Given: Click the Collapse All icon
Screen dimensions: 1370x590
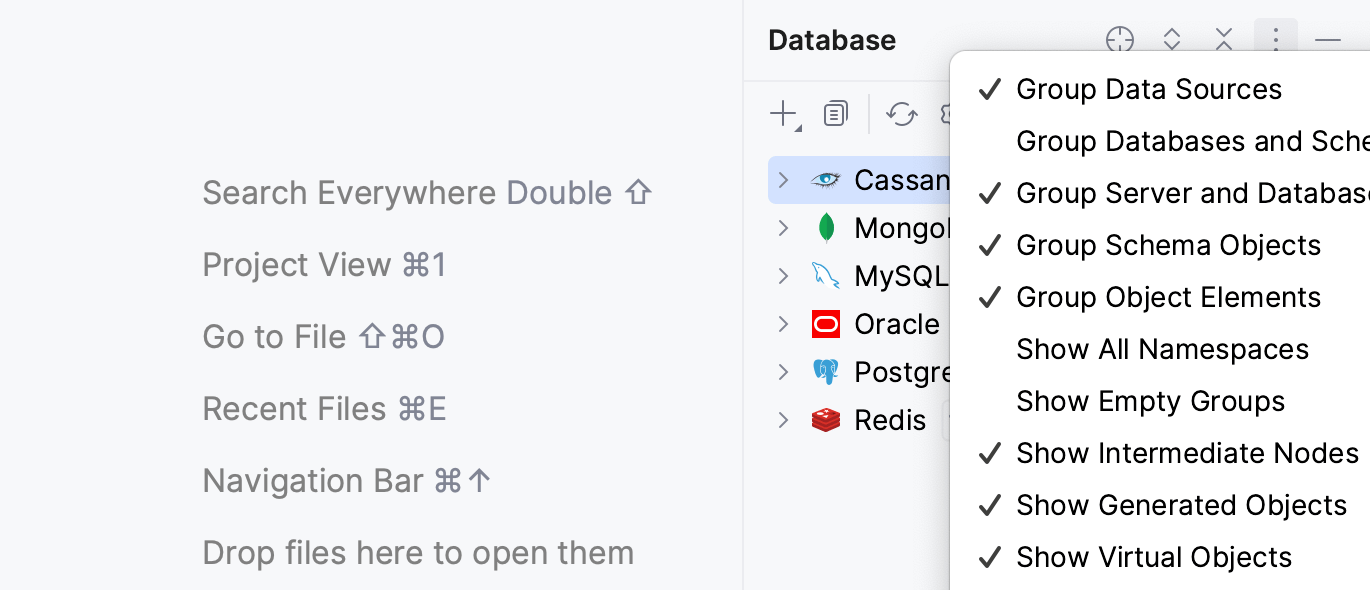Looking at the screenshot, I should click(x=1224, y=40).
